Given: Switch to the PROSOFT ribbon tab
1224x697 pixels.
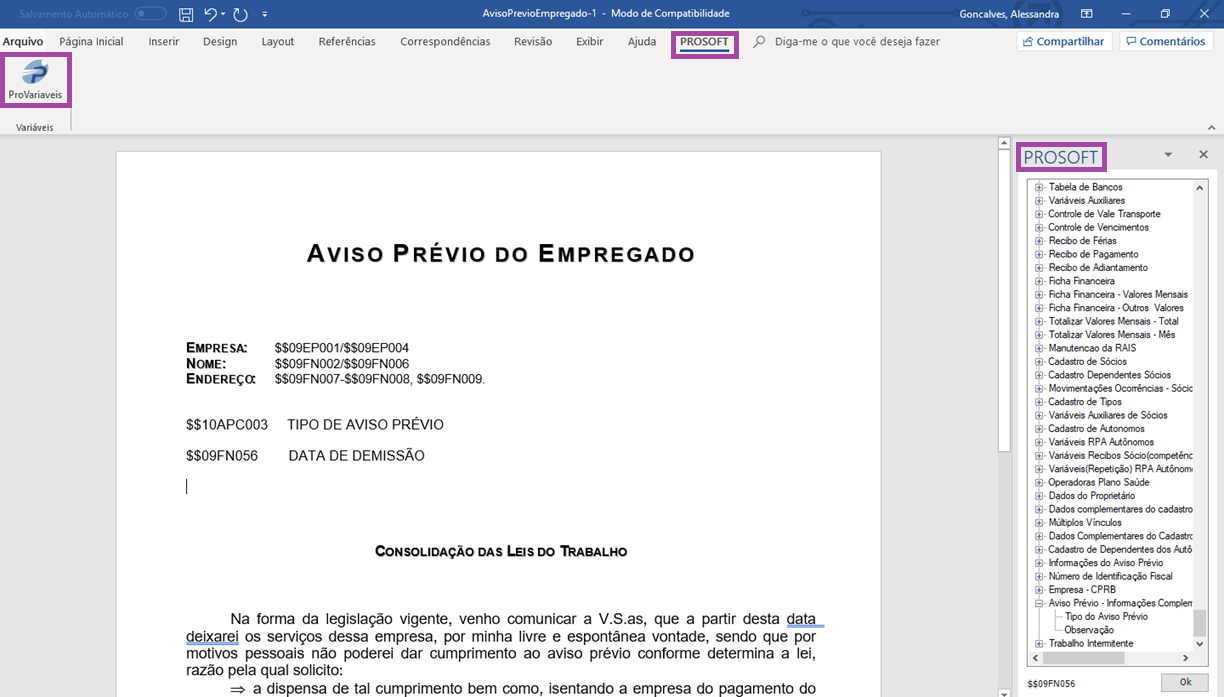Looking at the screenshot, I should point(704,41).
